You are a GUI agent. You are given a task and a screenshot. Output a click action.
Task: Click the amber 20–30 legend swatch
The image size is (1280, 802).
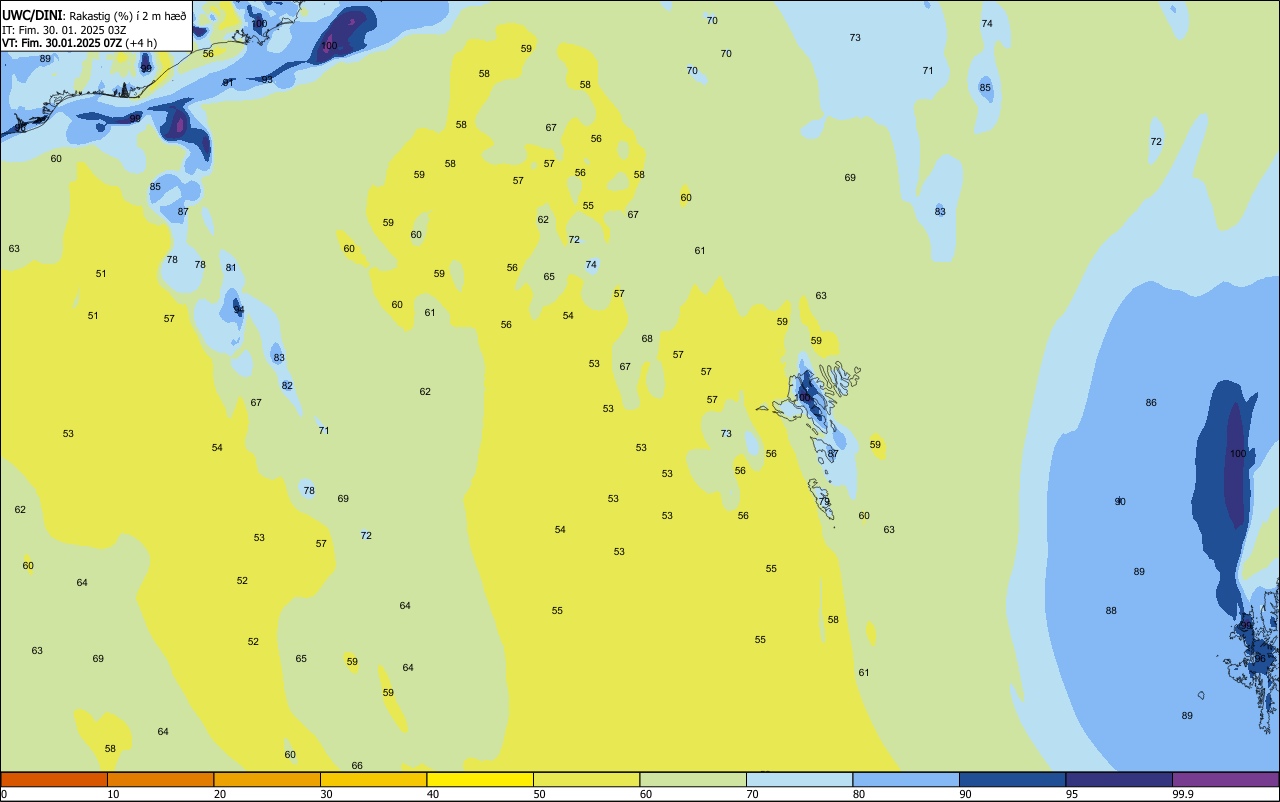[267, 779]
